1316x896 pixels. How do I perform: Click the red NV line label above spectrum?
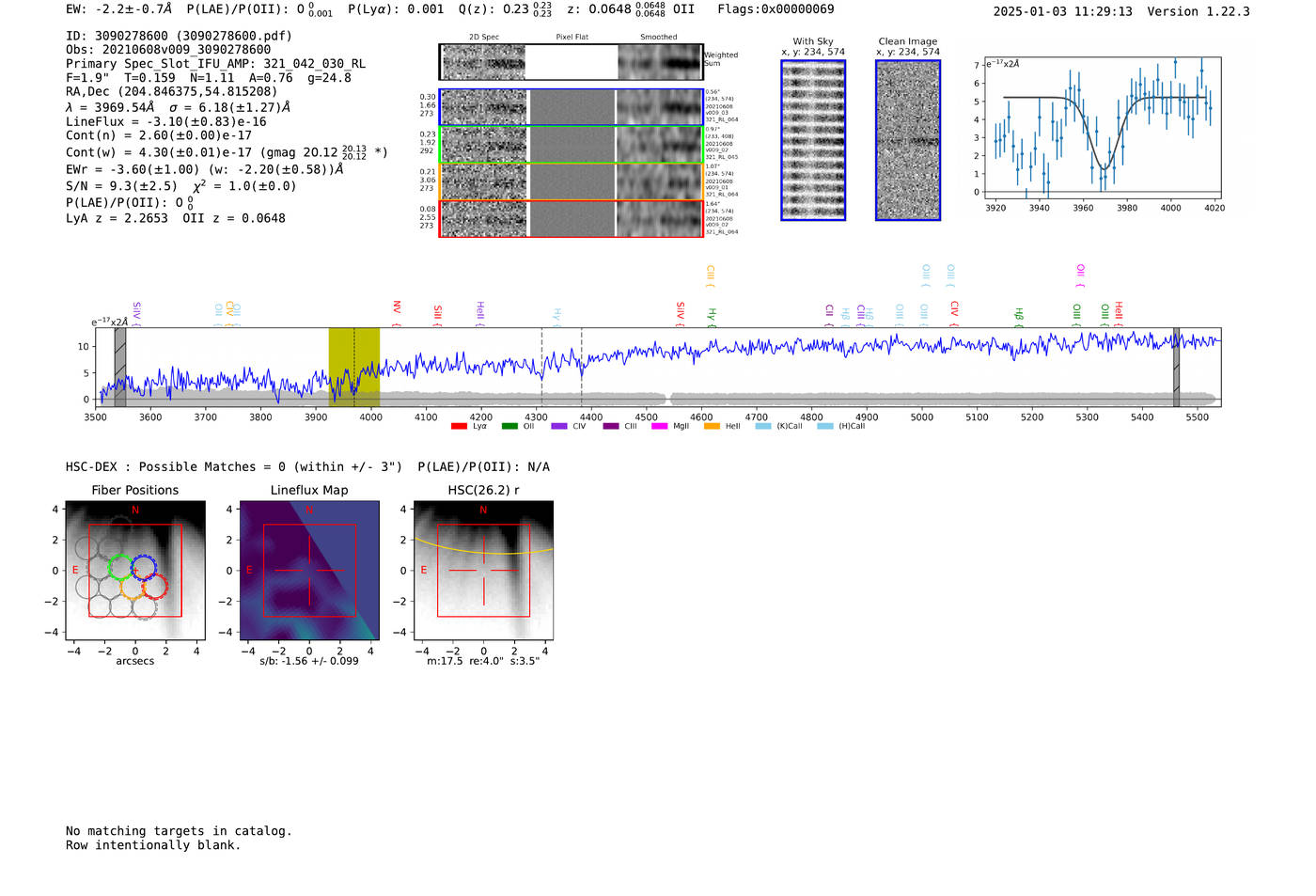tap(397, 308)
